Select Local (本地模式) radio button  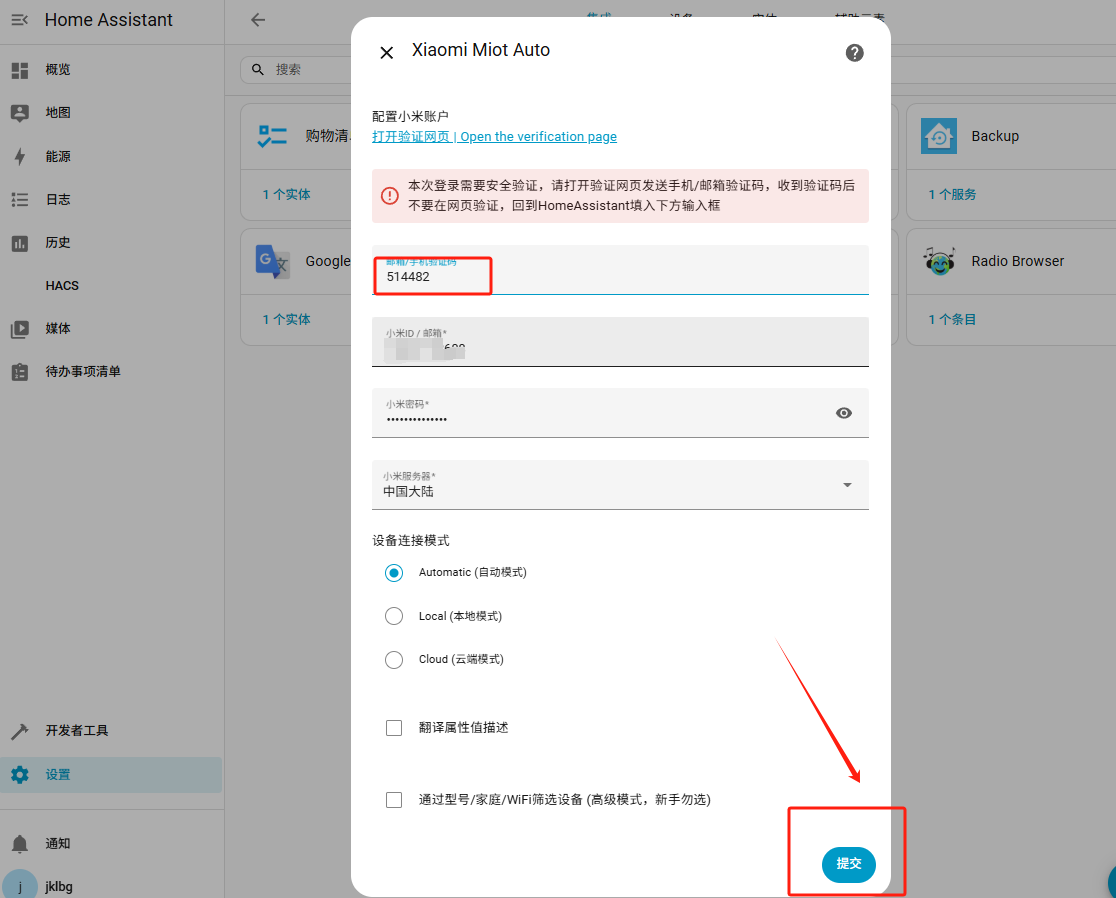pos(394,616)
